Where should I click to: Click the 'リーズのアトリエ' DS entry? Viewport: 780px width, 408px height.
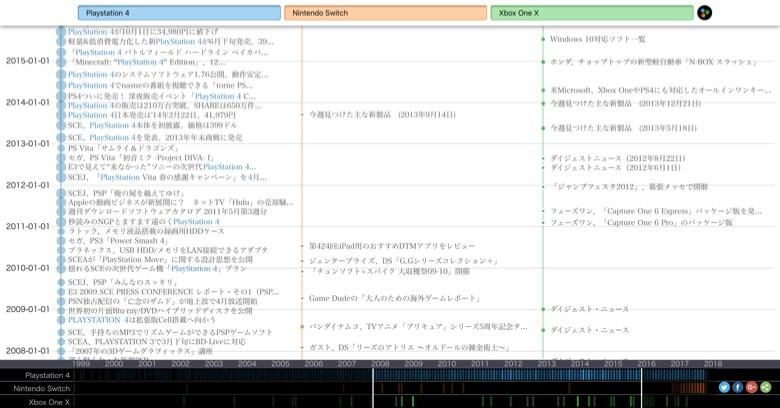pyautogui.click(x=409, y=347)
